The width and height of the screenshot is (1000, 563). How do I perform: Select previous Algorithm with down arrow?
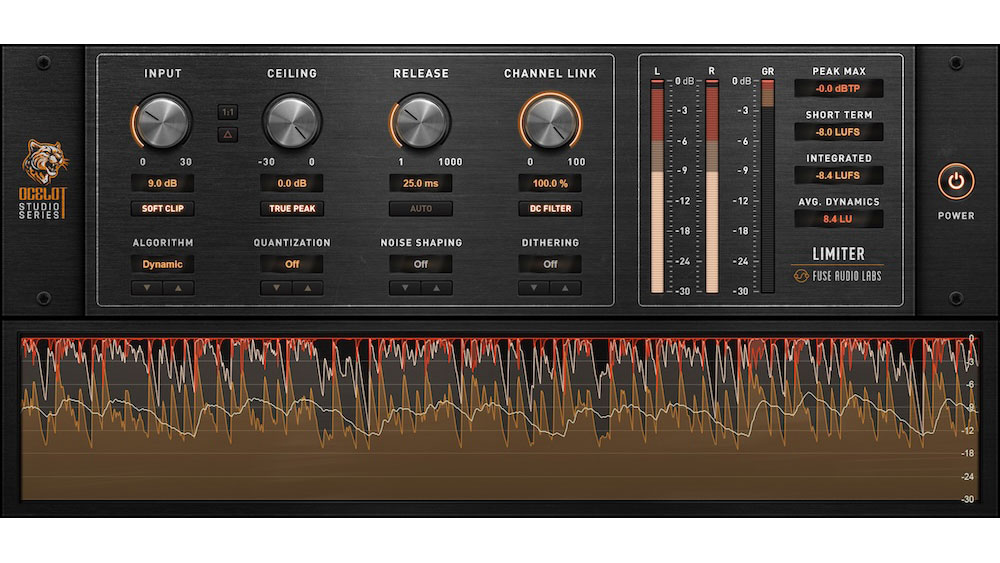tap(147, 288)
